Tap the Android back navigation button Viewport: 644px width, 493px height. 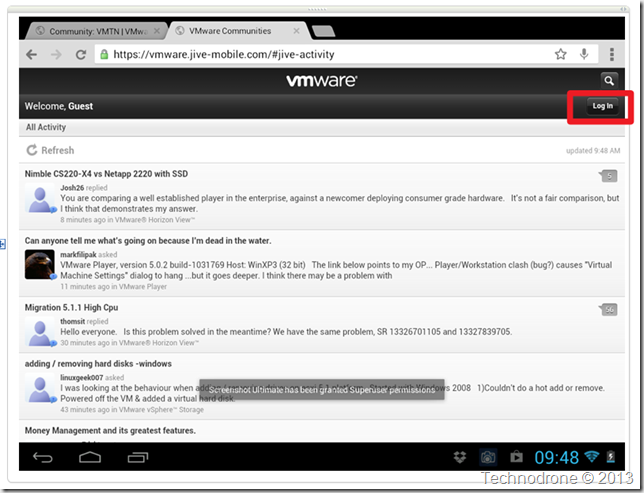(x=43, y=457)
